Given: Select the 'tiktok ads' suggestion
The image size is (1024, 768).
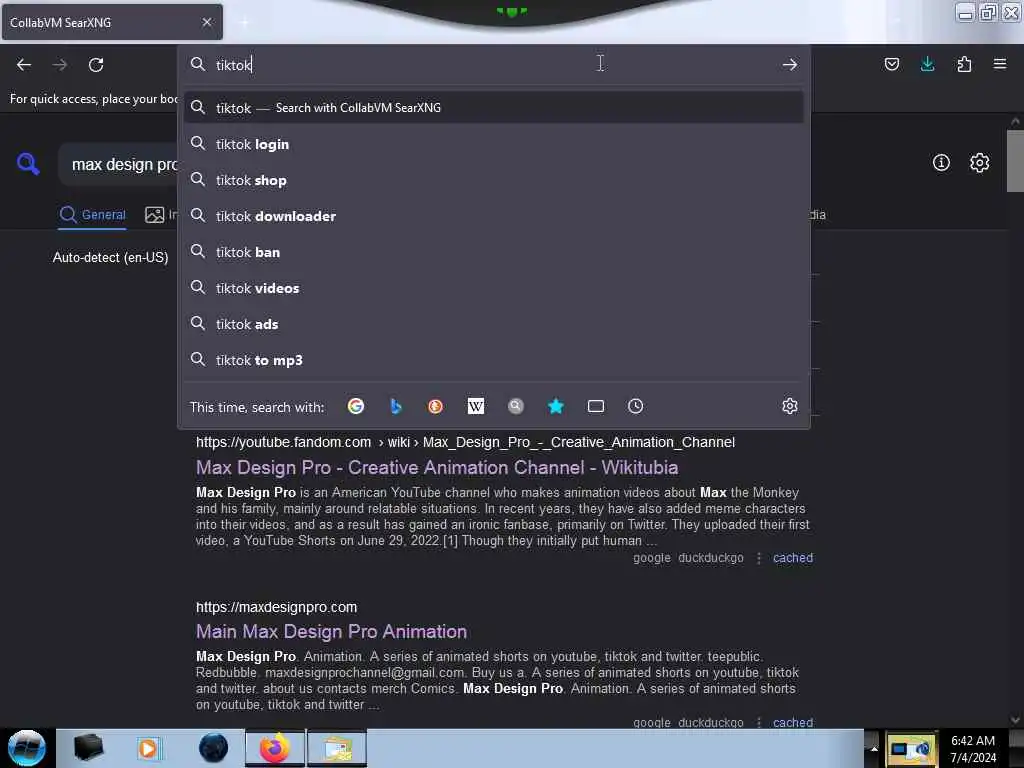Looking at the screenshot, I should coord(494,323).
